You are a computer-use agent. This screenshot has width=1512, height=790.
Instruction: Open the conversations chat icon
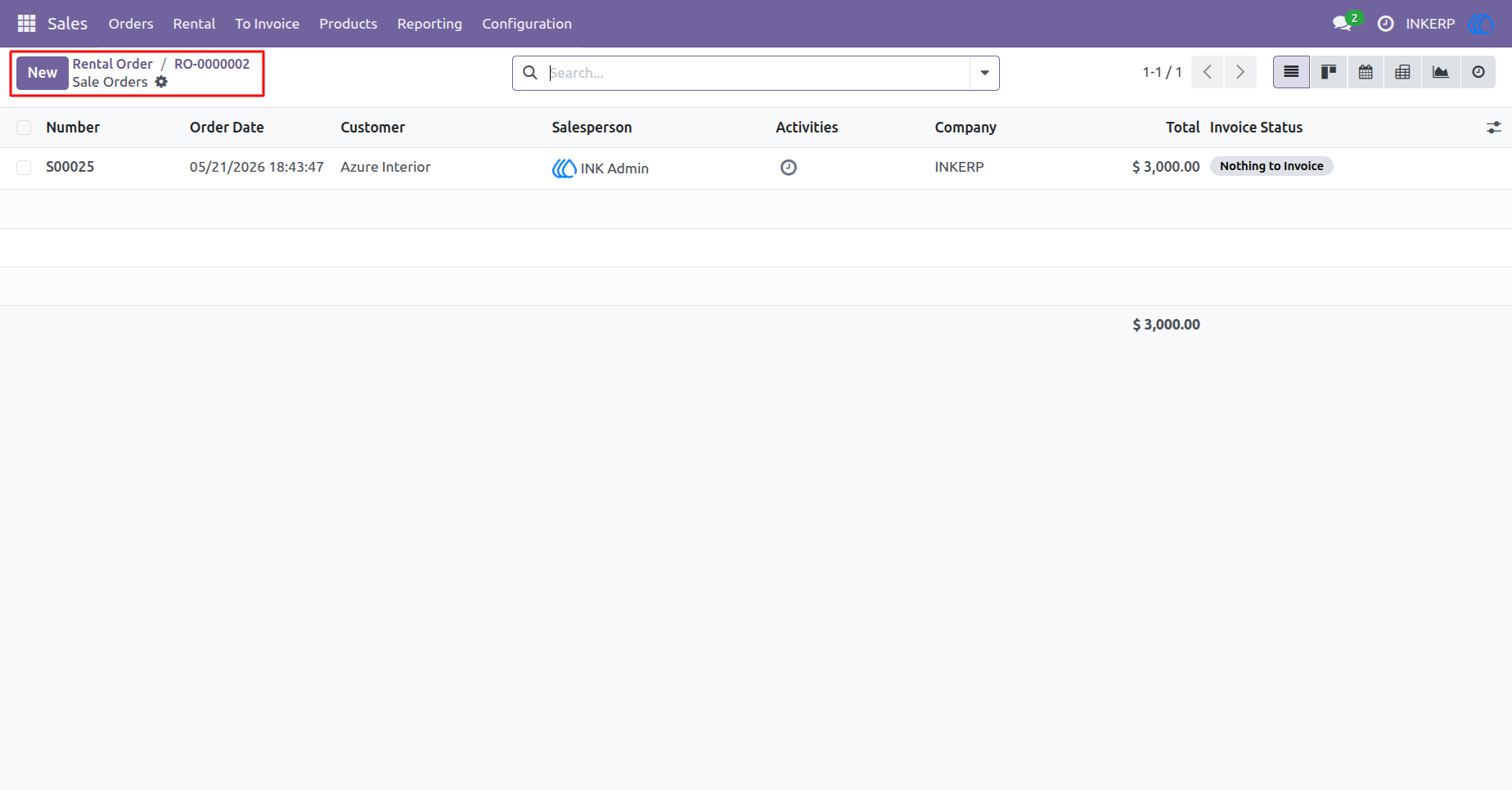[x=1342, y=24]
